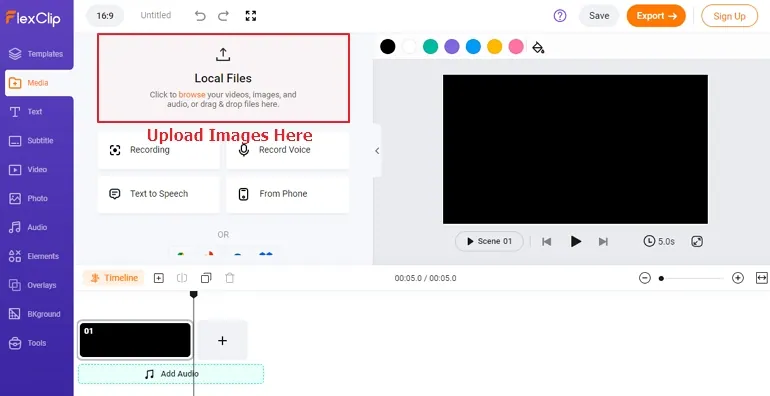770x396 pixels.
Task: Open fullscreen preview under the canvas
Action: pos(697,241)
